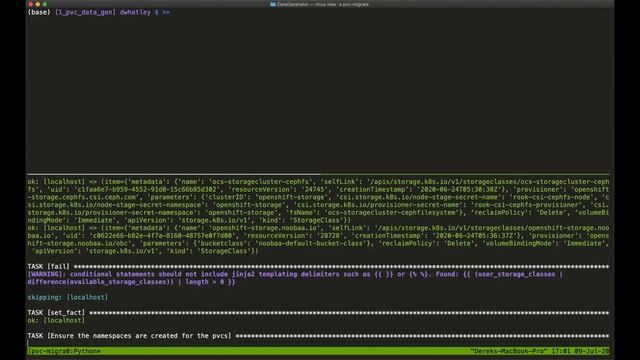The height and width of the screenshot is (360, 640).
Task: Click the green fullscreen window button
Action: coord(45,4)
